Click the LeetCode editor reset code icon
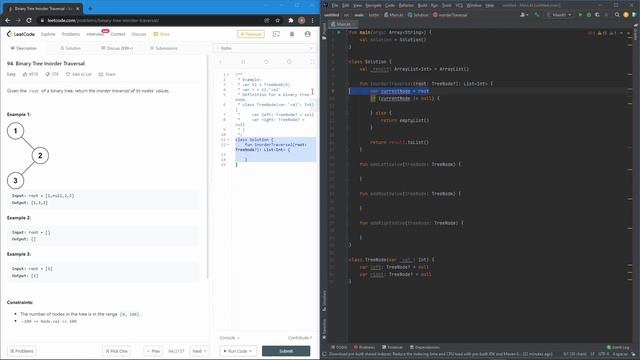Screen dimensions: 640x360 (x=266, y=62)
